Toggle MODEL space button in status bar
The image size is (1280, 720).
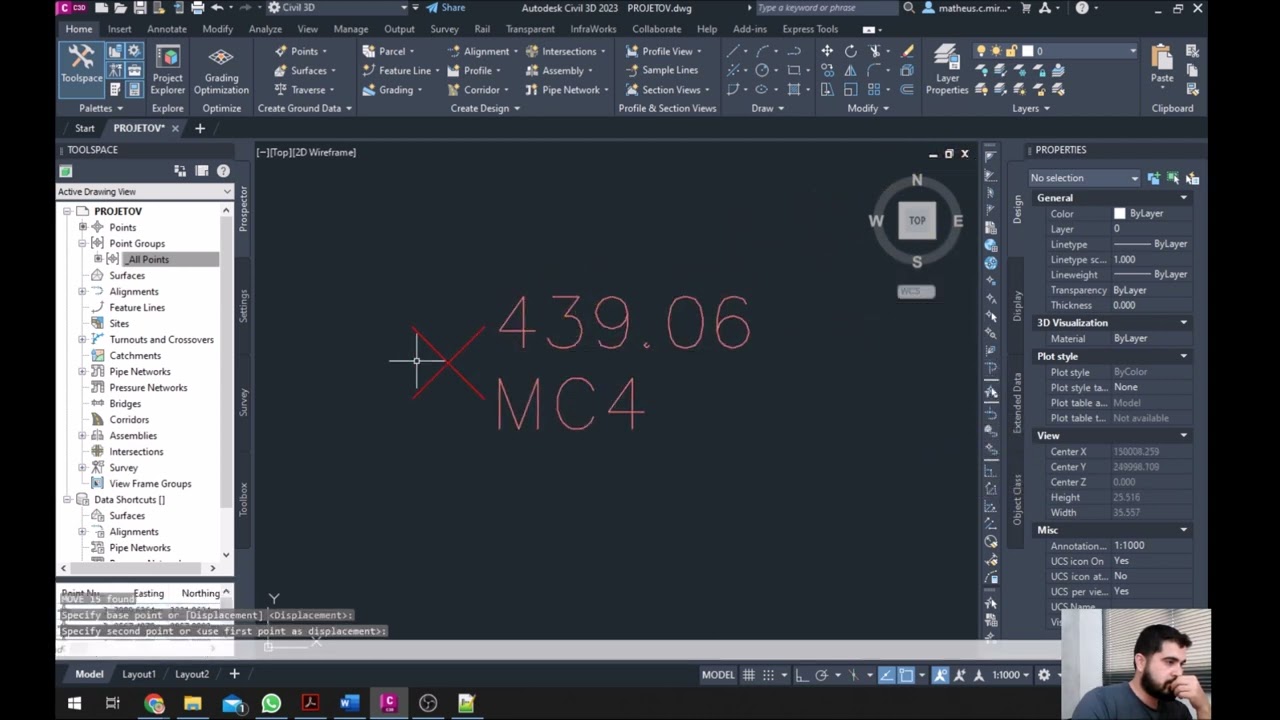click(x=718, y=675)
